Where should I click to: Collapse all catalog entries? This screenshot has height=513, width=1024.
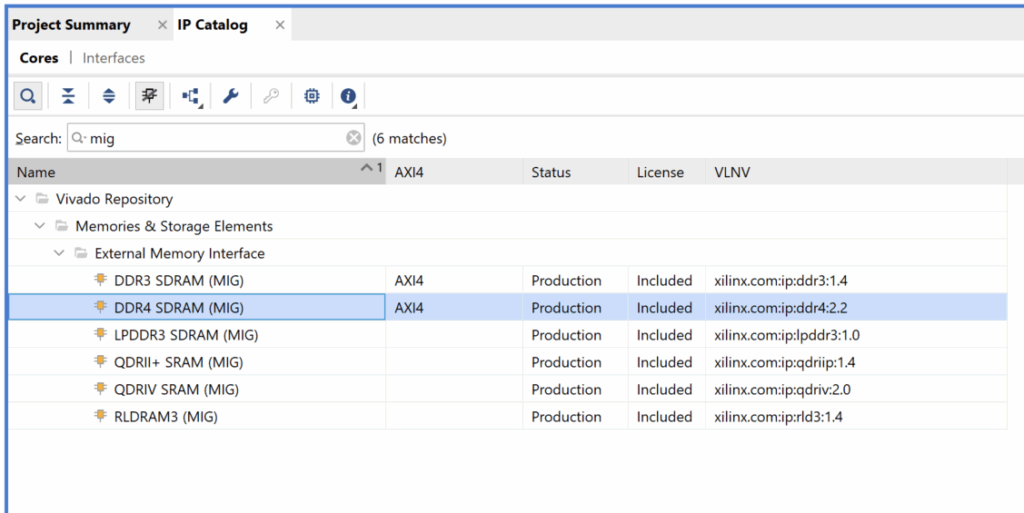point(68,96)
